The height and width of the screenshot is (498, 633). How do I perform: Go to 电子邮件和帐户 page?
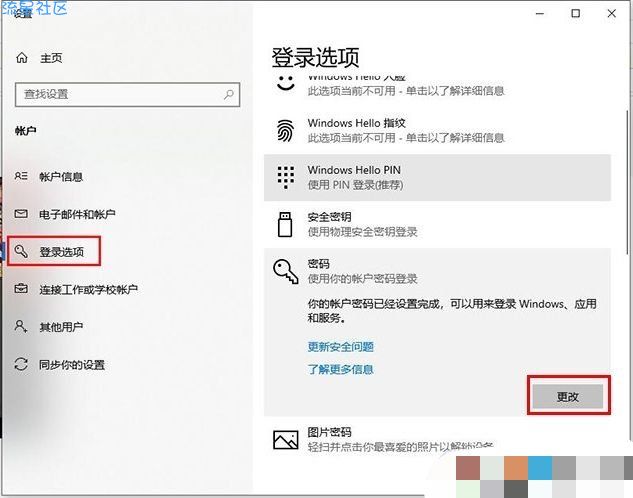coord(77,214)
